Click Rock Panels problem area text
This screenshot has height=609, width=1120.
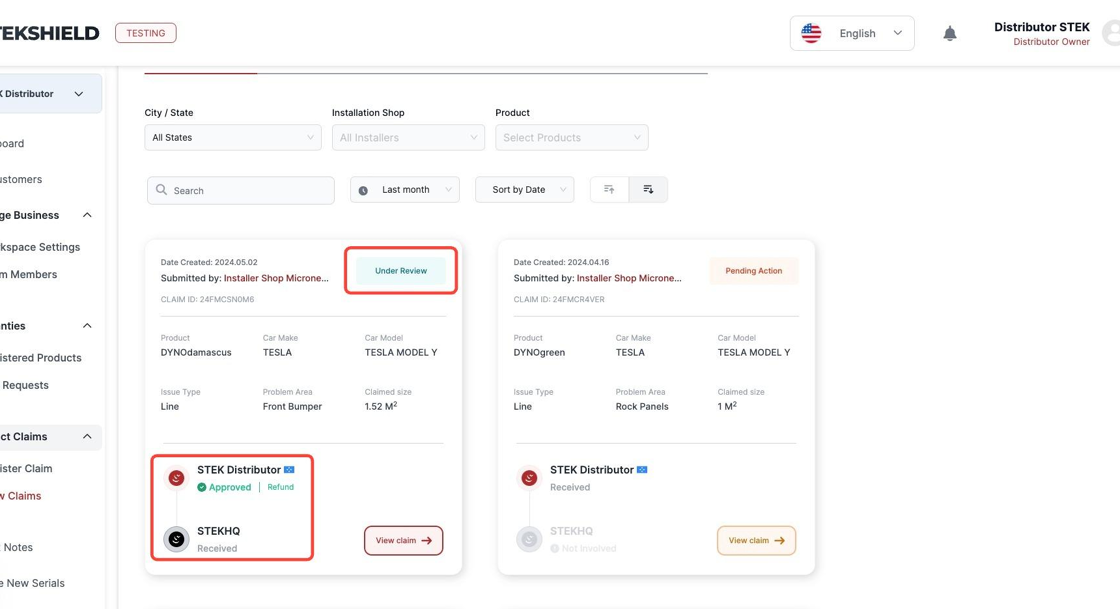coord(642,407)
